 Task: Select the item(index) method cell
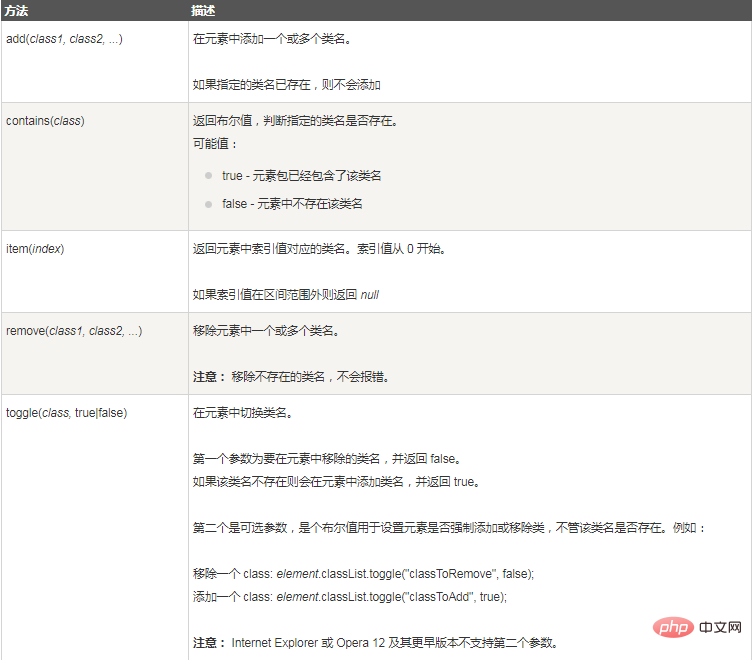95,271
